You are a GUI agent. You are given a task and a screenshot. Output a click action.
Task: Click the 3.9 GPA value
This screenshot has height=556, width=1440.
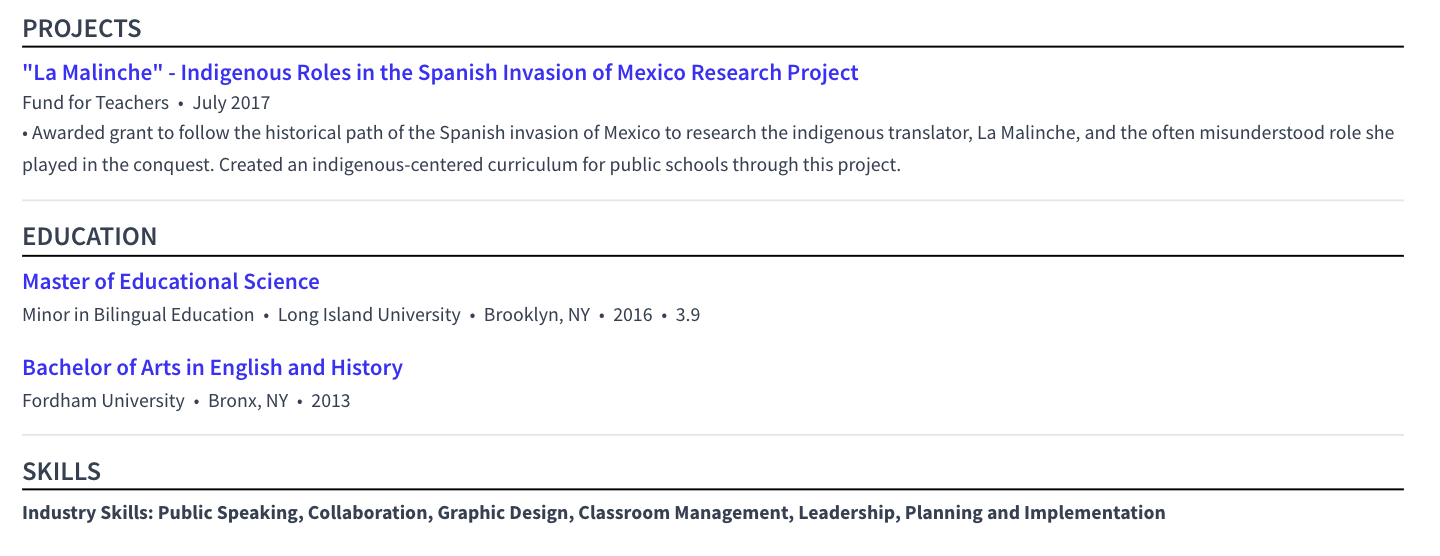click(x=688, y=315)
